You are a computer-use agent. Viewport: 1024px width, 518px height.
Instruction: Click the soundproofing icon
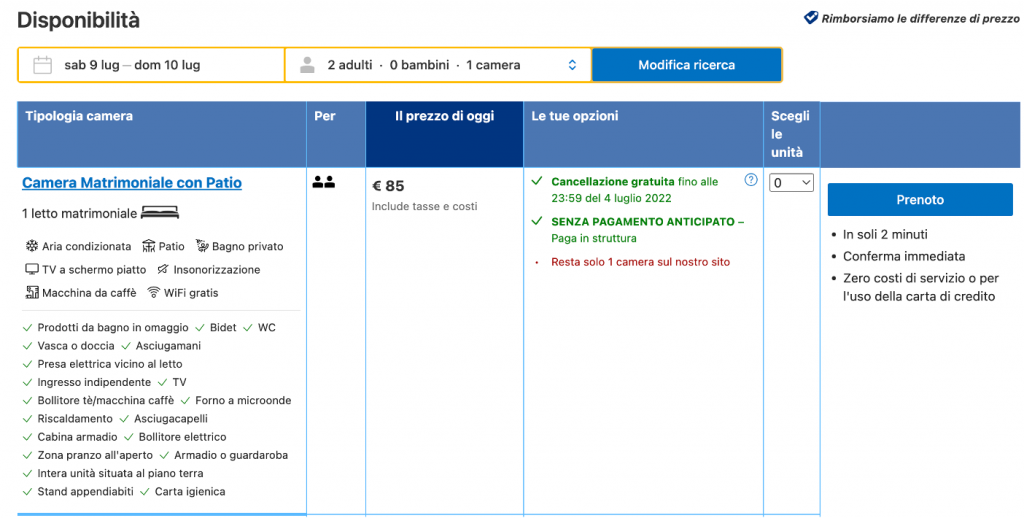pos(162,269)
